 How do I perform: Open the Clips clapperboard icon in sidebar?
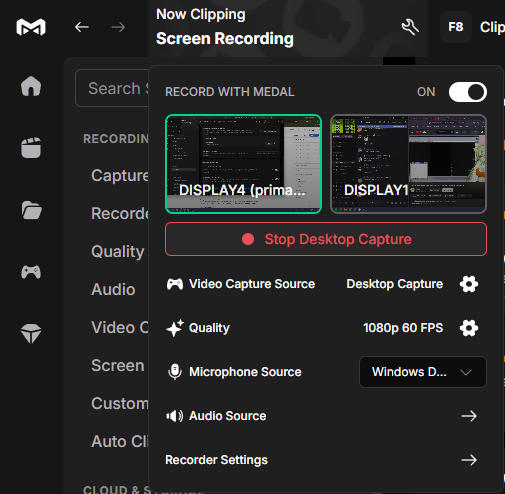click(31, 148)
